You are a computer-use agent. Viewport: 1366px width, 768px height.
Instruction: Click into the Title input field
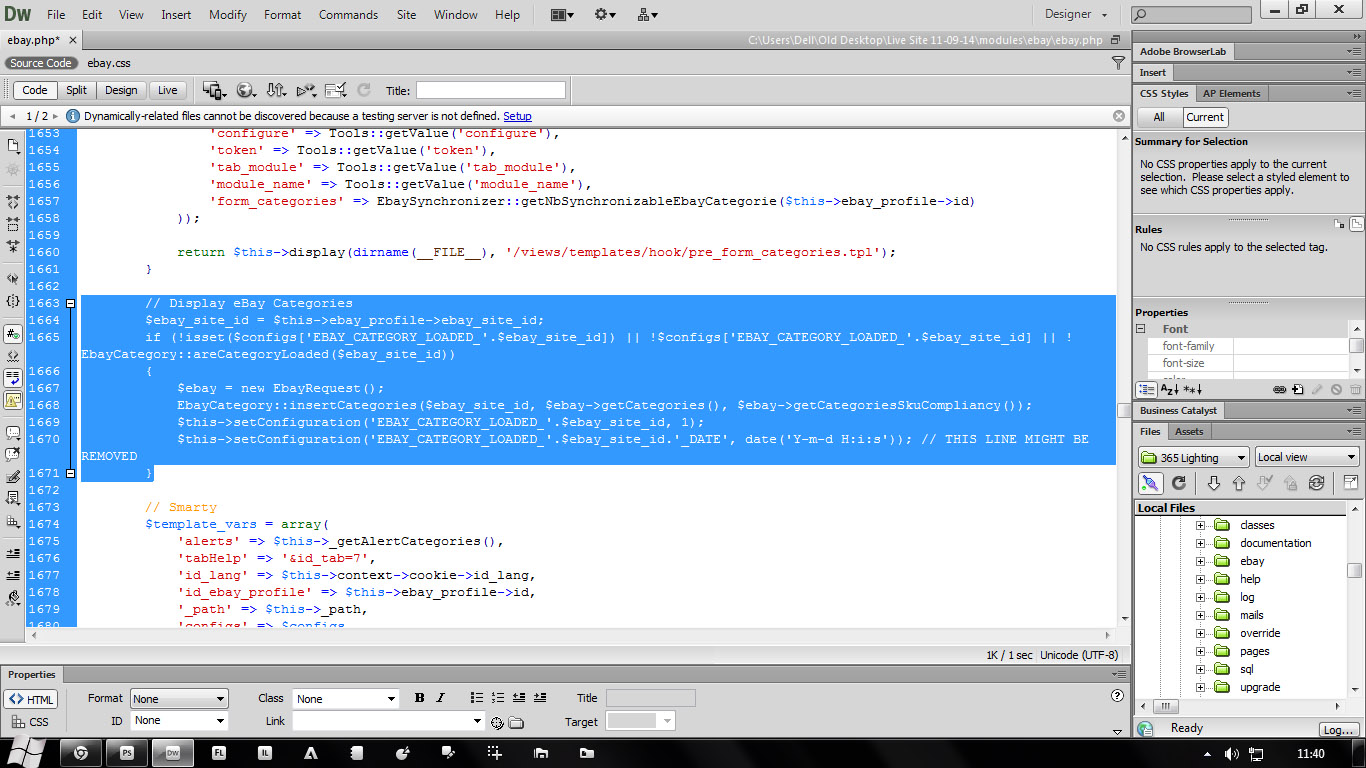[490, 90]
